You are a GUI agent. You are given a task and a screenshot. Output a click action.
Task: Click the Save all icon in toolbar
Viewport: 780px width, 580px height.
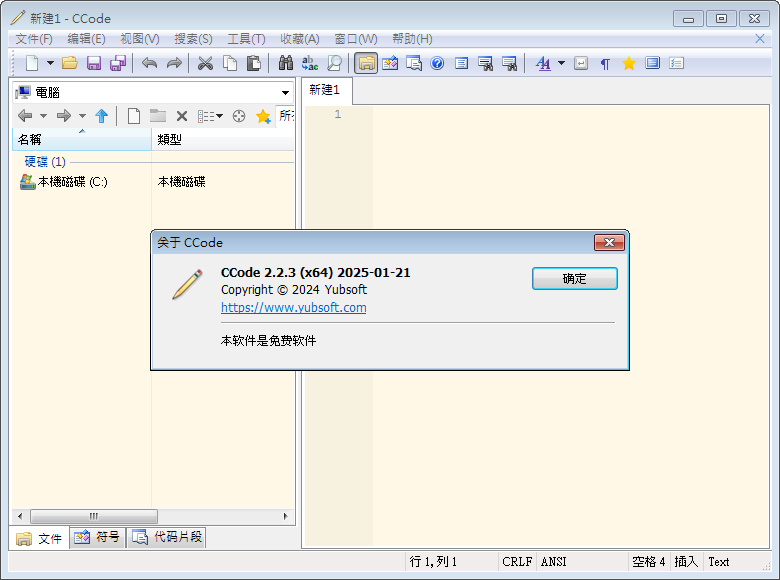[x=117, y=63]
